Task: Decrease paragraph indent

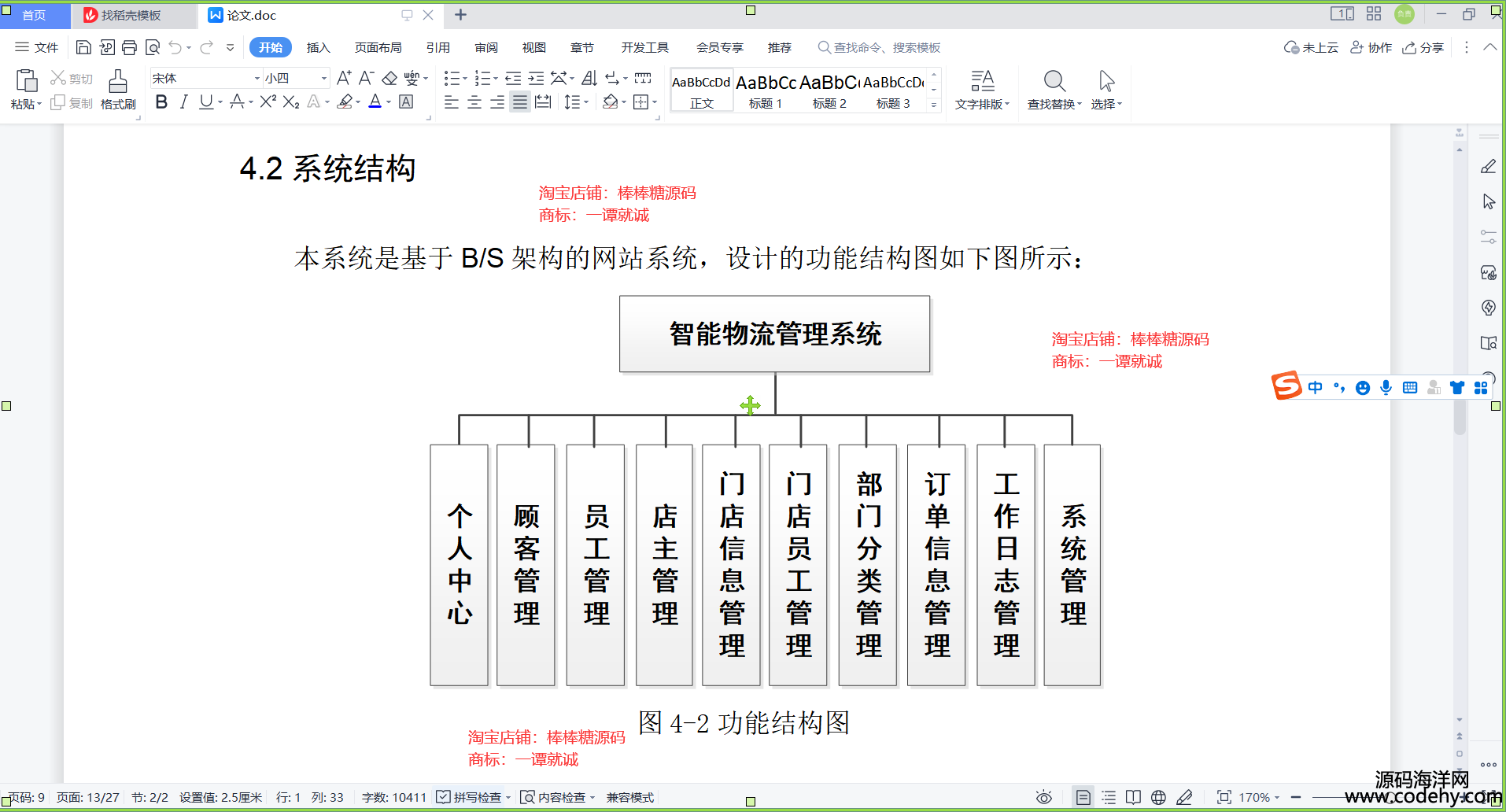Action: [513, 78]
